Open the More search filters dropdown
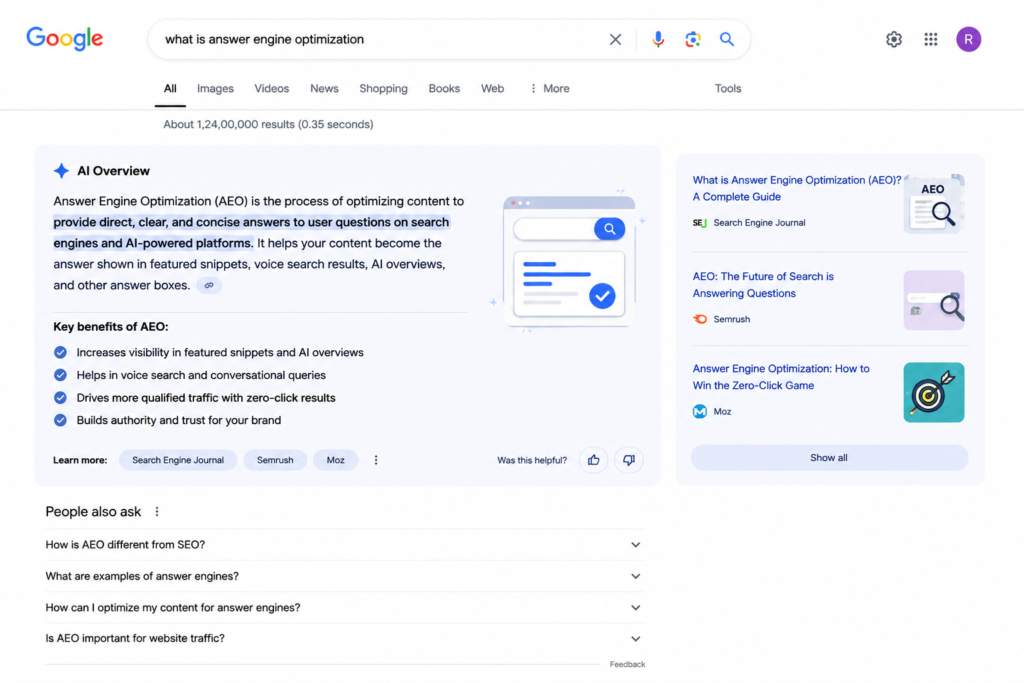Viewport: 1024px width, 683px height. (x=550, y=88)
